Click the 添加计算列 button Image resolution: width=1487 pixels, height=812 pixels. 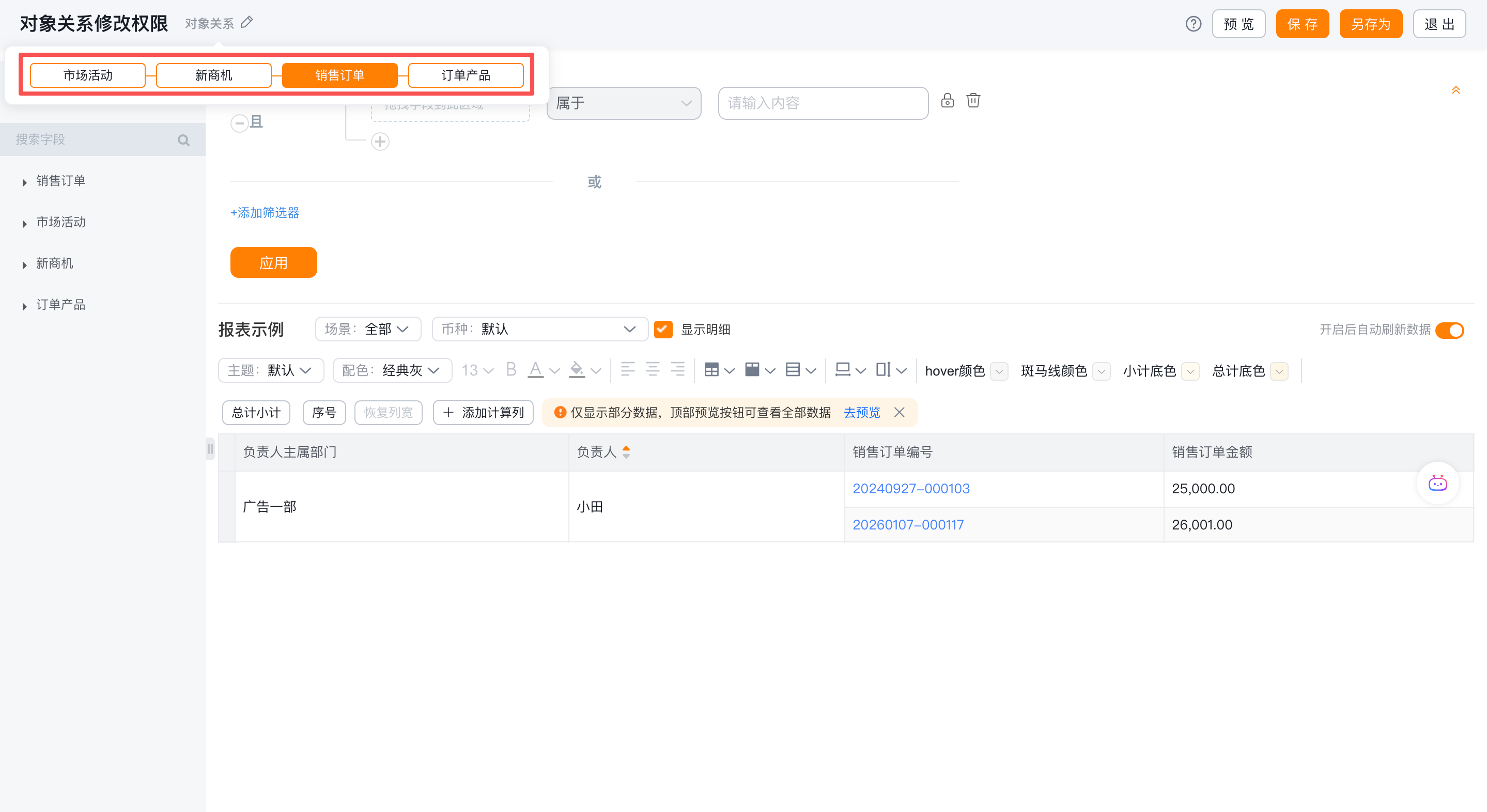click(x=483, y=413)
